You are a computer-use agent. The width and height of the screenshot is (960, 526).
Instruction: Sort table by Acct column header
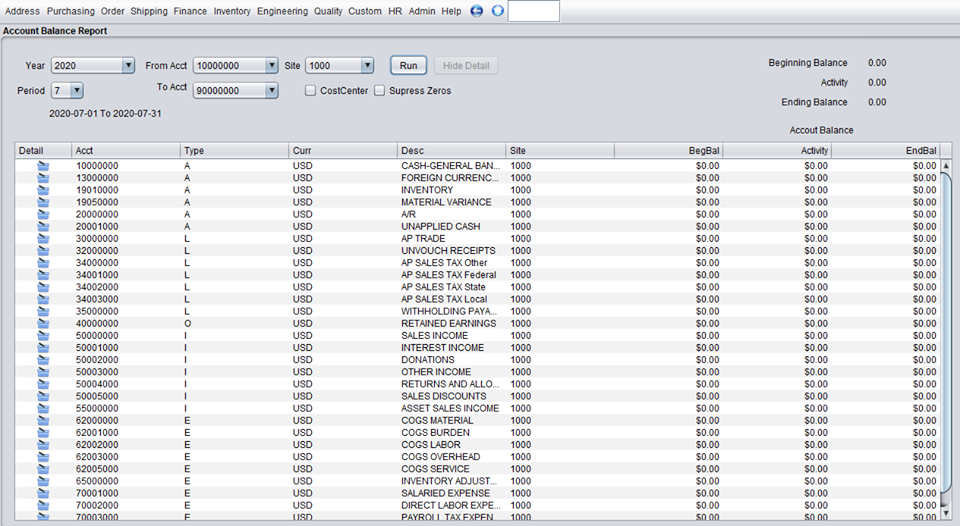[x=126, y=151]
